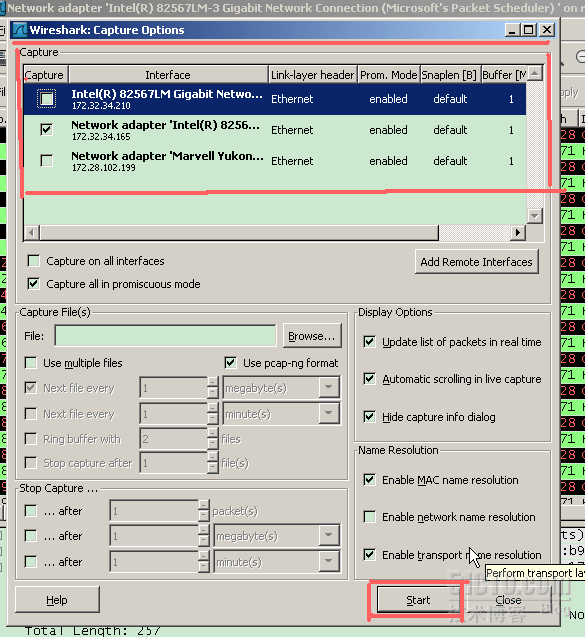
Task: Click the interface list scroll-up arrow
Action: [535, 73]
